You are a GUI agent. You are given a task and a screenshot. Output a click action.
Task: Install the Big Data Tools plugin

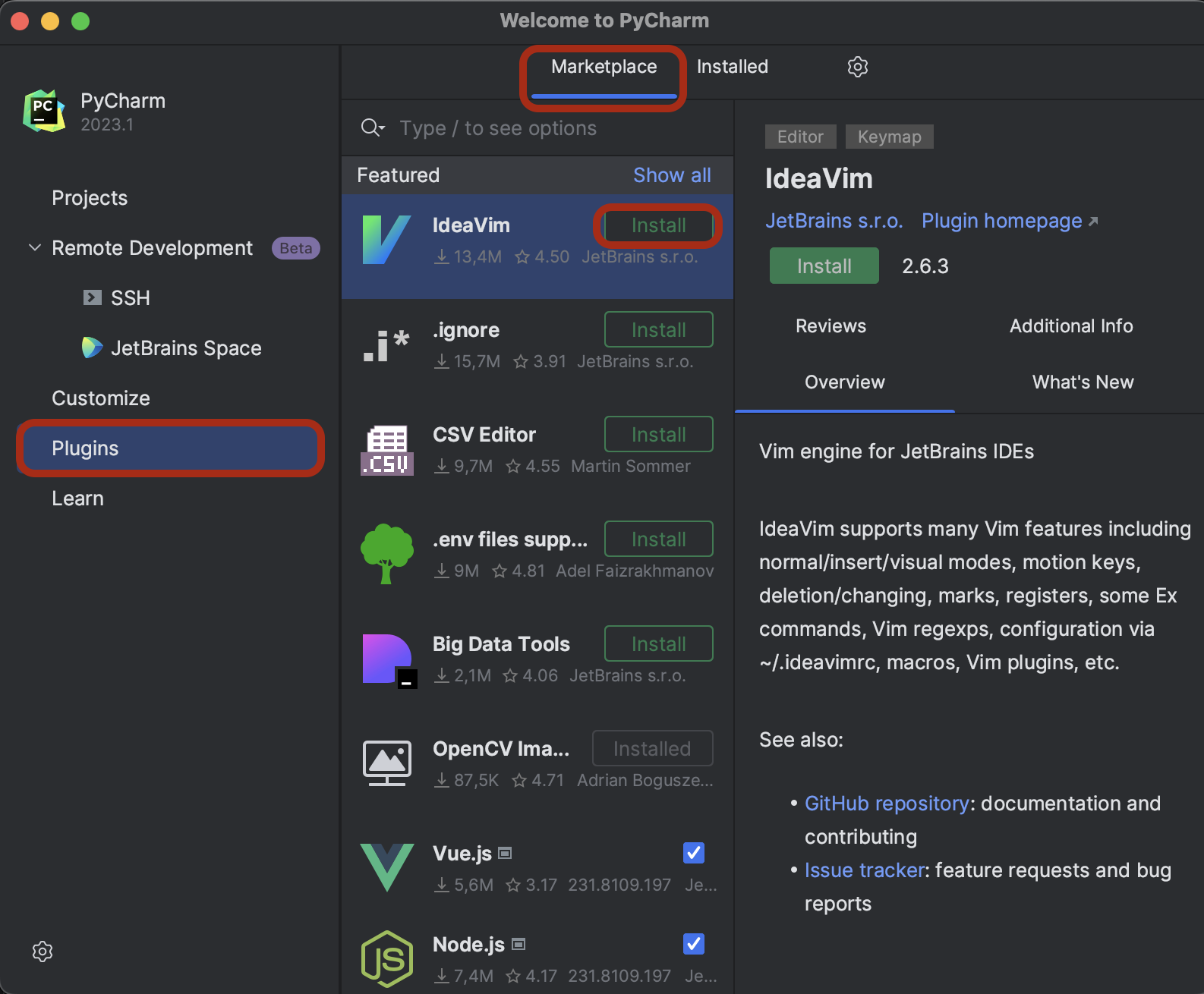pyautogui.click(x=658, y=644)
